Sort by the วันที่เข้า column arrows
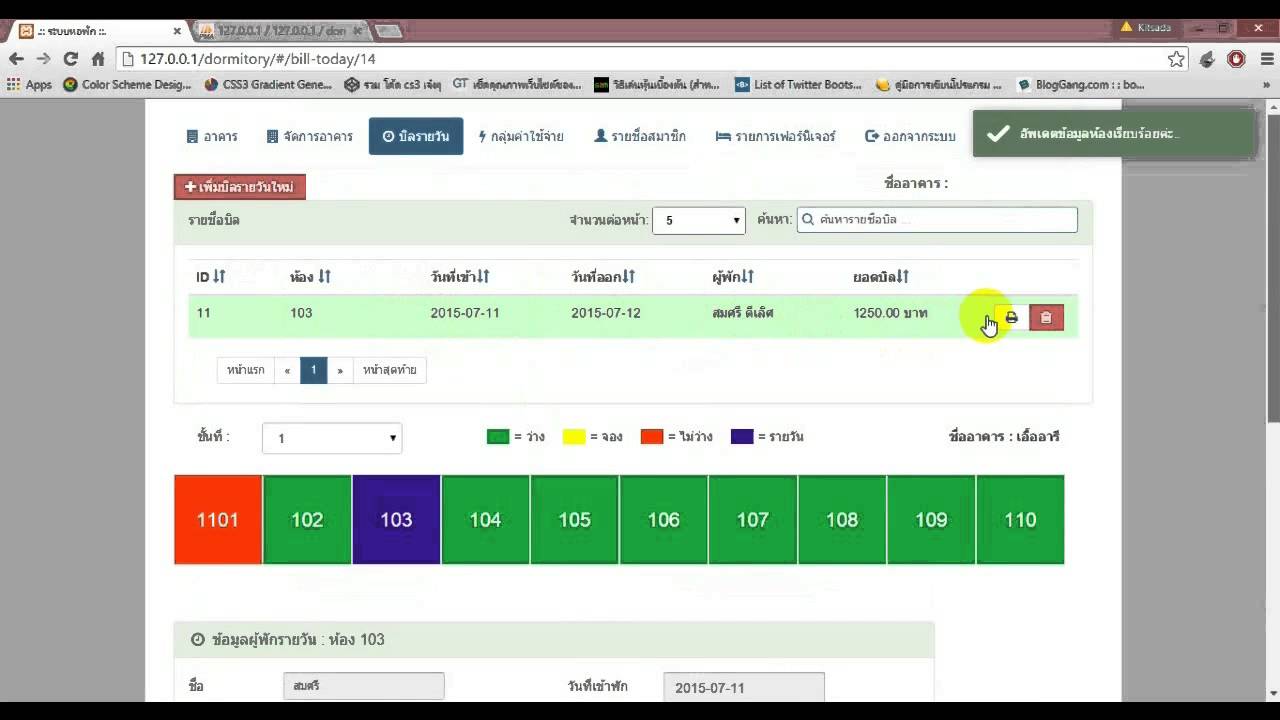 click(483, 276)
